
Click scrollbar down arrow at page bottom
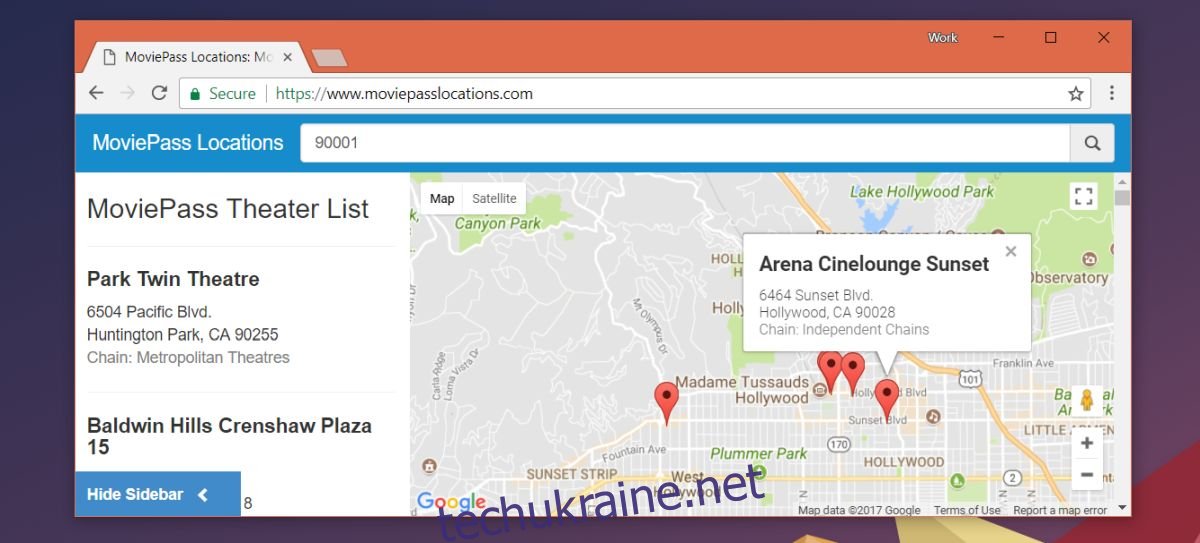coord(1122,508)
